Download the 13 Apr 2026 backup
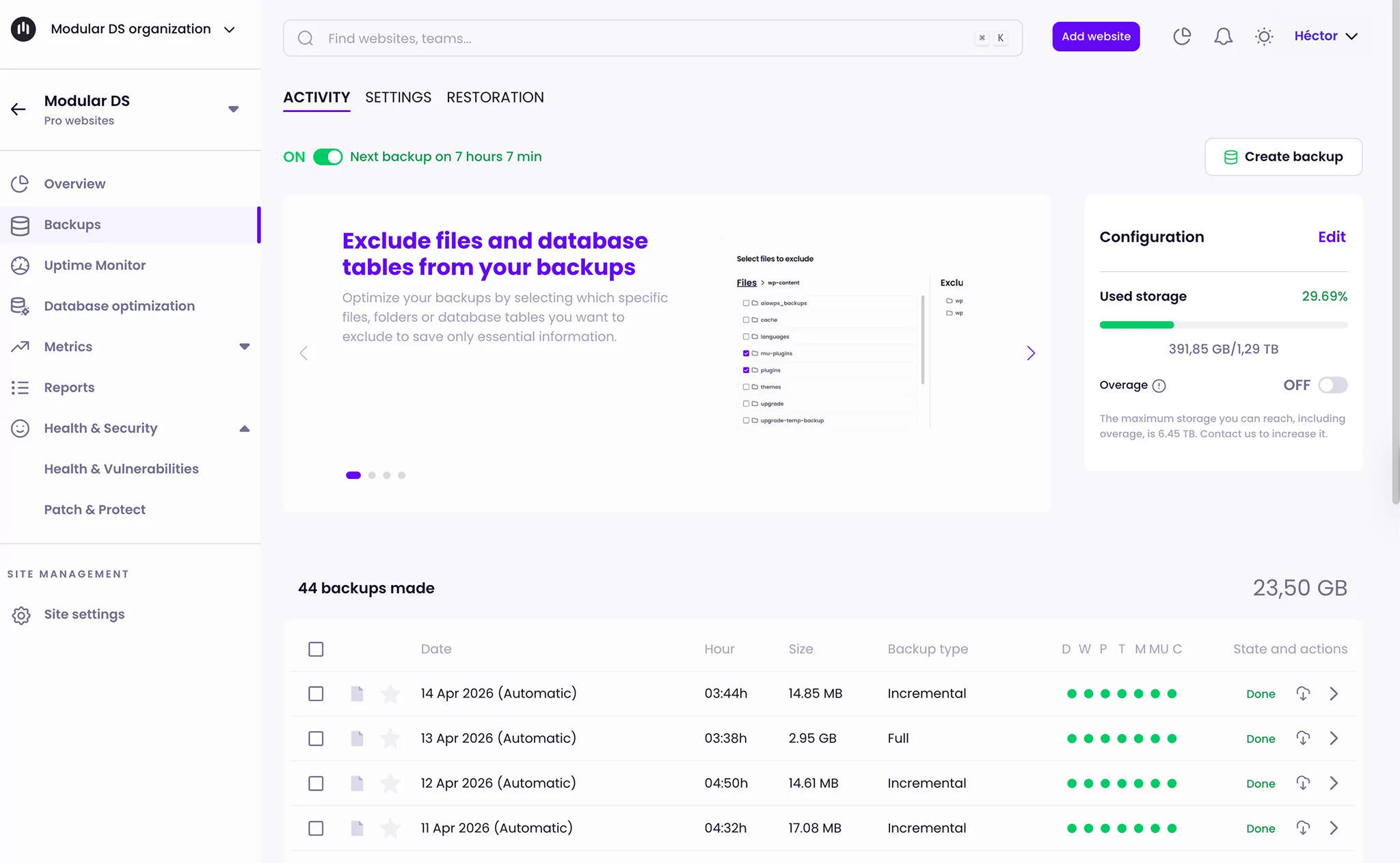Image resolution: width=1400 pixels, height=863 pixels. point(1303,738)
